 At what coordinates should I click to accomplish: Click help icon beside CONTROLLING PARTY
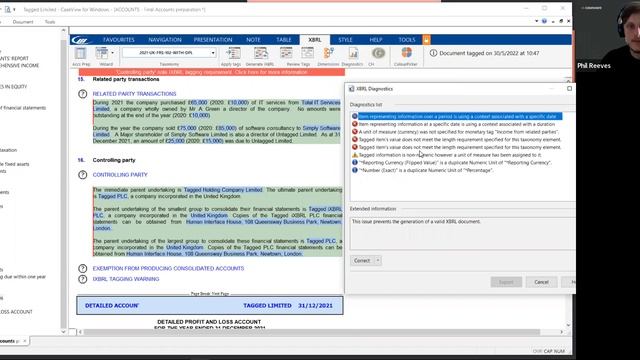click(x=82, y=175)
